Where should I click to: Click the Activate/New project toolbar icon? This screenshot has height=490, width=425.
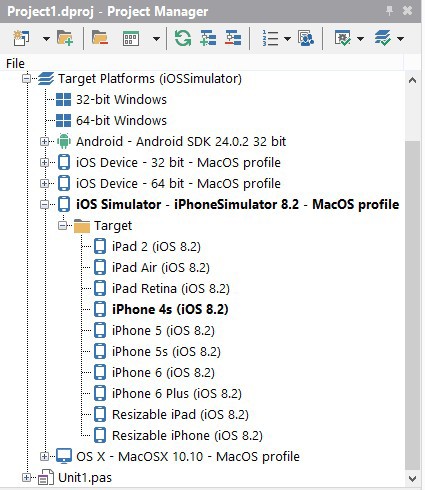tap(21, 38)
